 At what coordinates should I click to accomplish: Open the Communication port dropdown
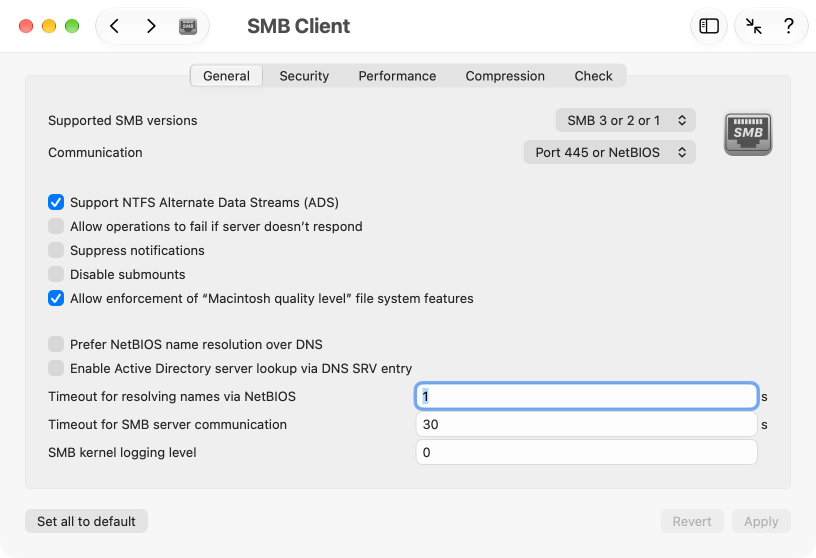609,152
